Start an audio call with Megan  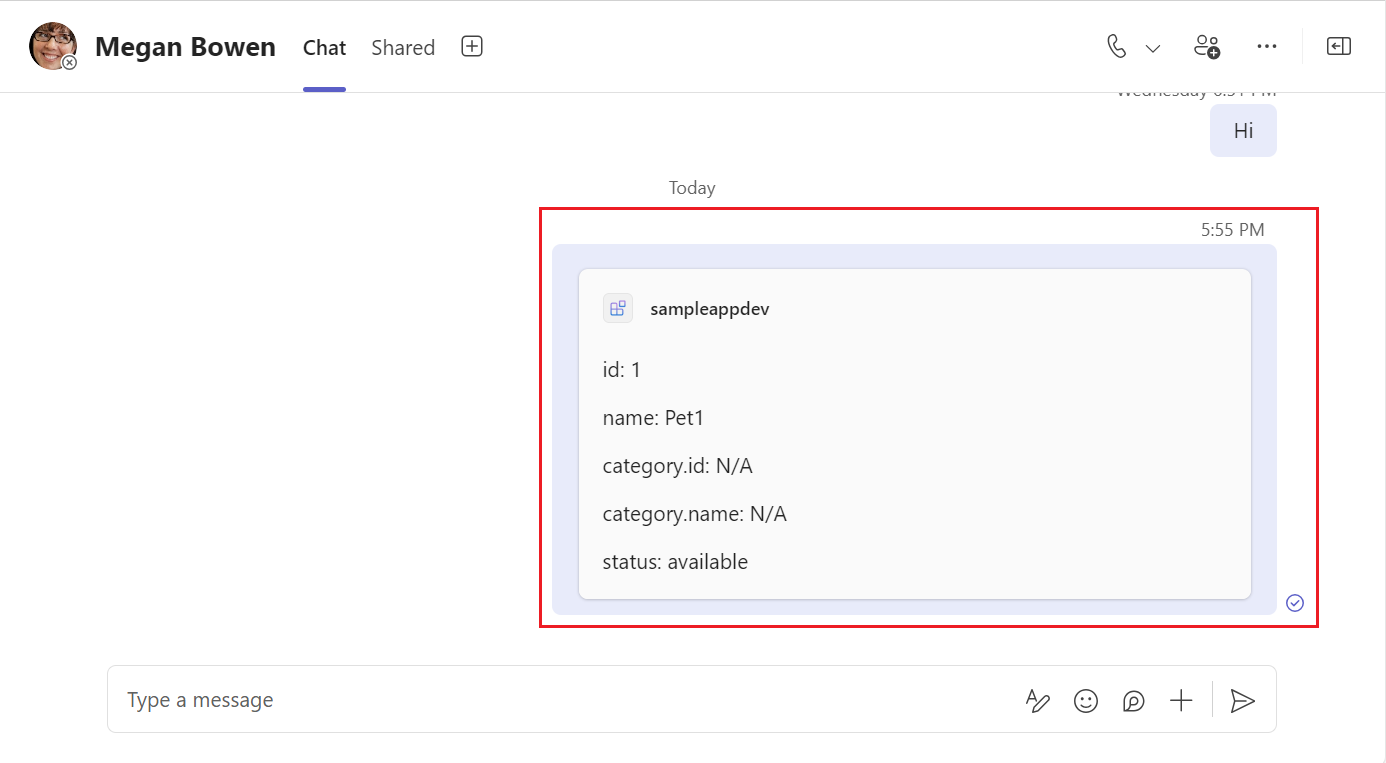pyautogui.click(x=1117, y=47)
